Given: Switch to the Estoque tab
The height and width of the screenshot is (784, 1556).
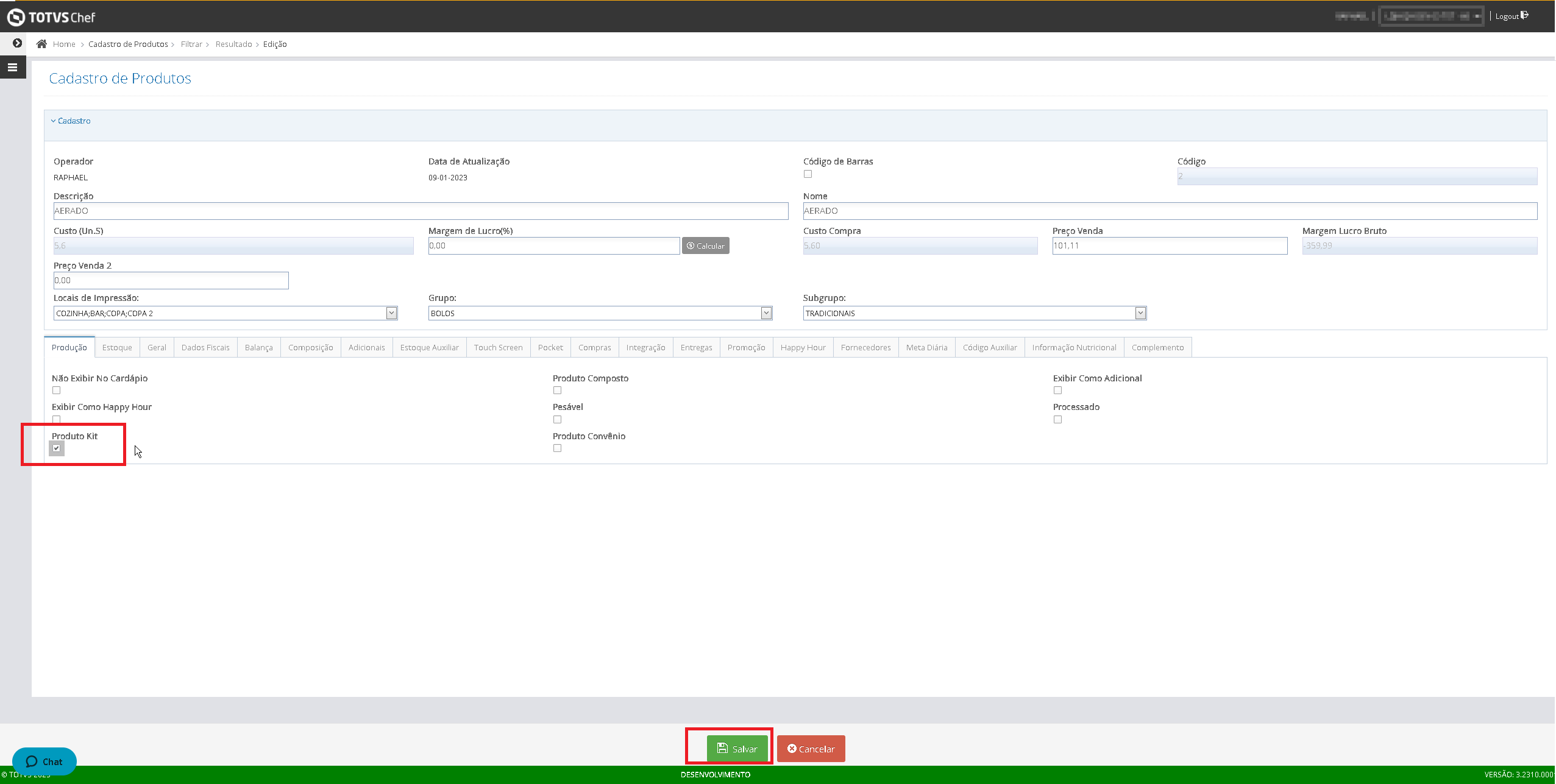Looking at the screenshot, I should tap(117, 347).
